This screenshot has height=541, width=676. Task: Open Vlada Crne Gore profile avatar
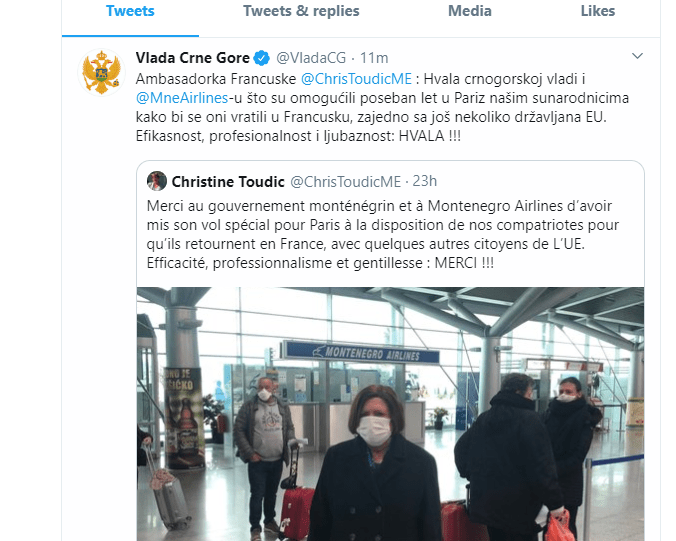point(101,72)
